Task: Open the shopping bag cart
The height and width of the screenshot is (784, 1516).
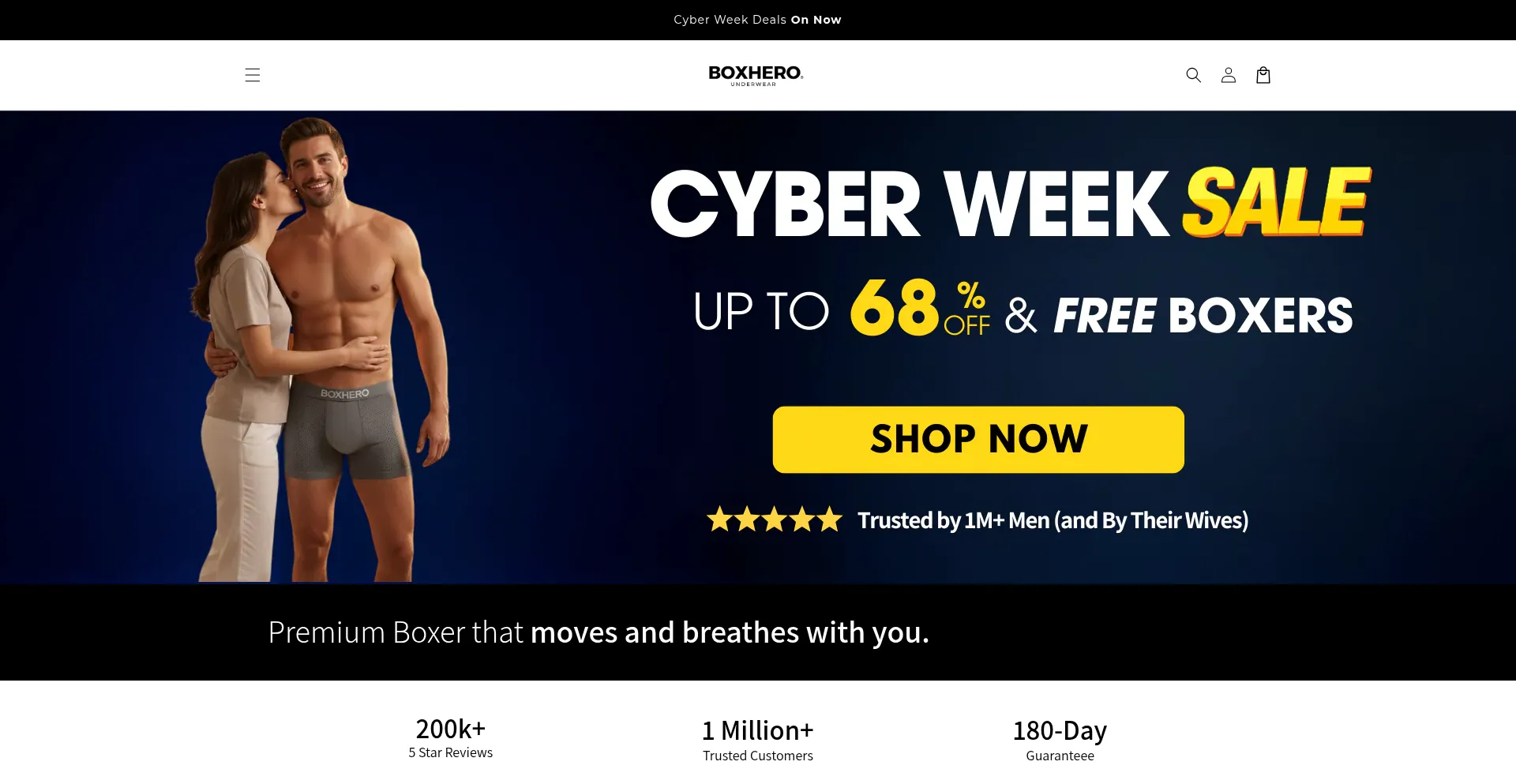Action: point(1263,75)
